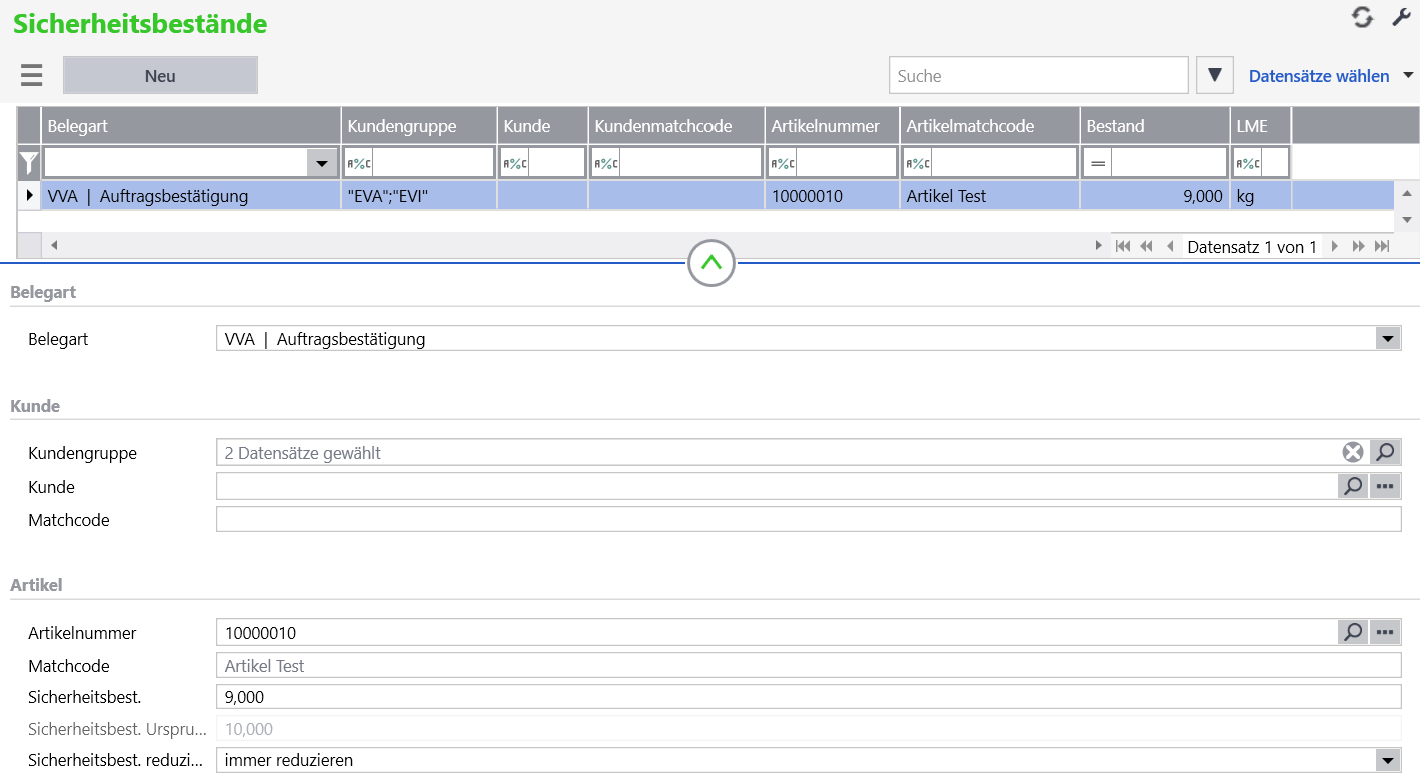Click the Artikel Test grid cell

(990, 196)
